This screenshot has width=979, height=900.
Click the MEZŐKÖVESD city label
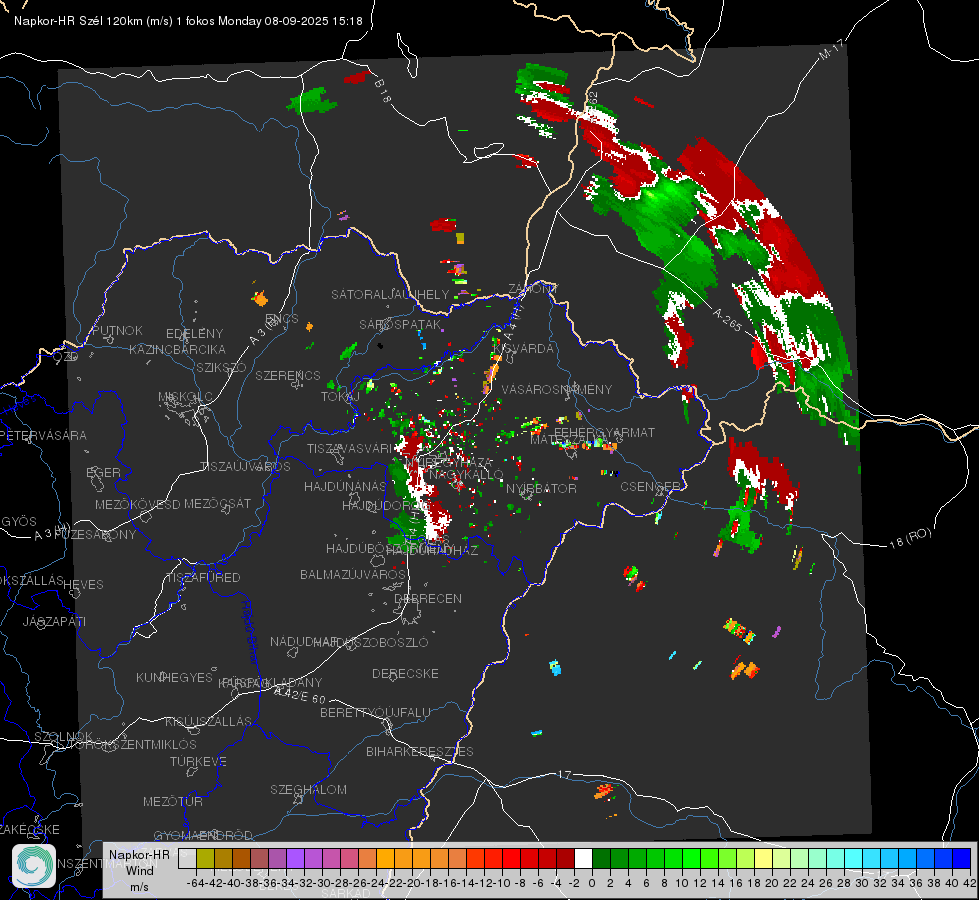[x=137, y=504]
